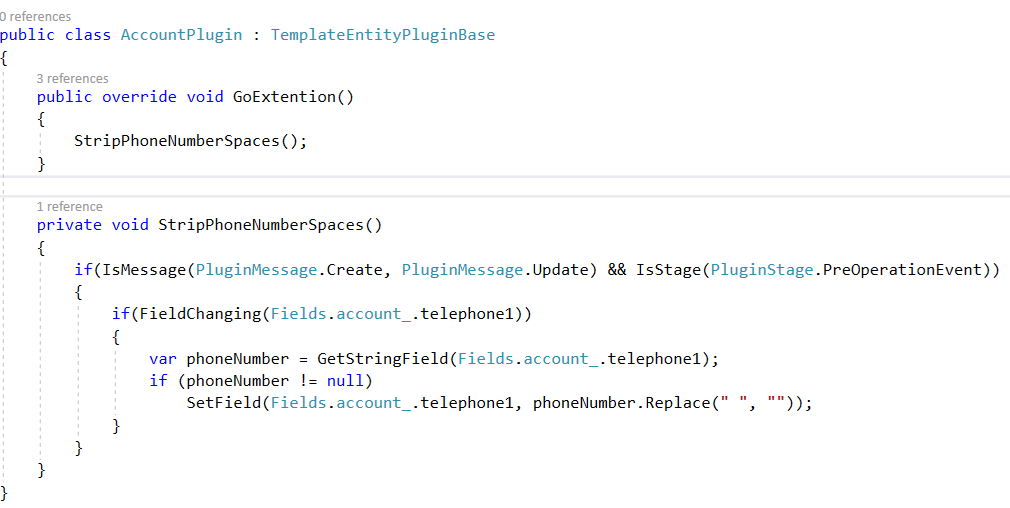The width and height of the screenshot is (1010, 508).
Task: Click the "var" keyword before phoneNumber
Action: [x=162, y=358]
